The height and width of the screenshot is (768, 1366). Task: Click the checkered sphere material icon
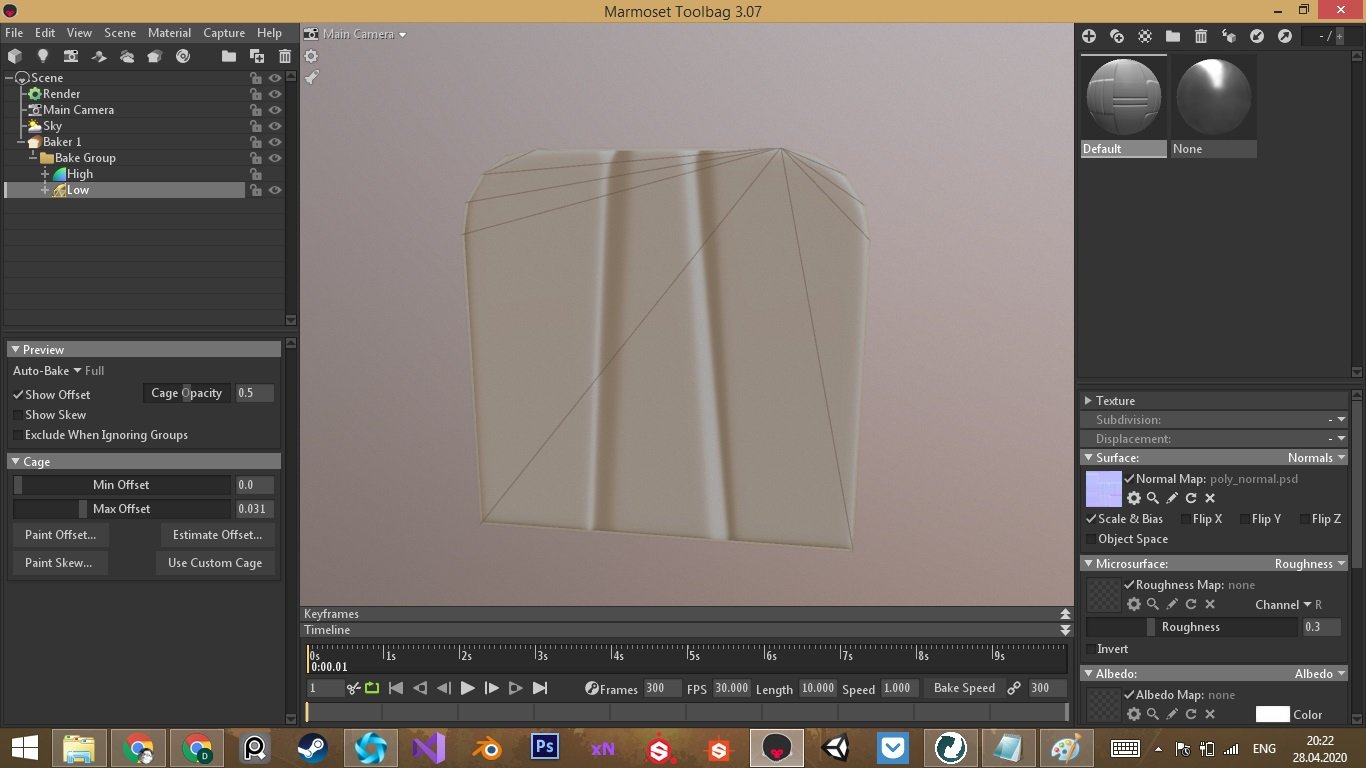coord(1145,36)
